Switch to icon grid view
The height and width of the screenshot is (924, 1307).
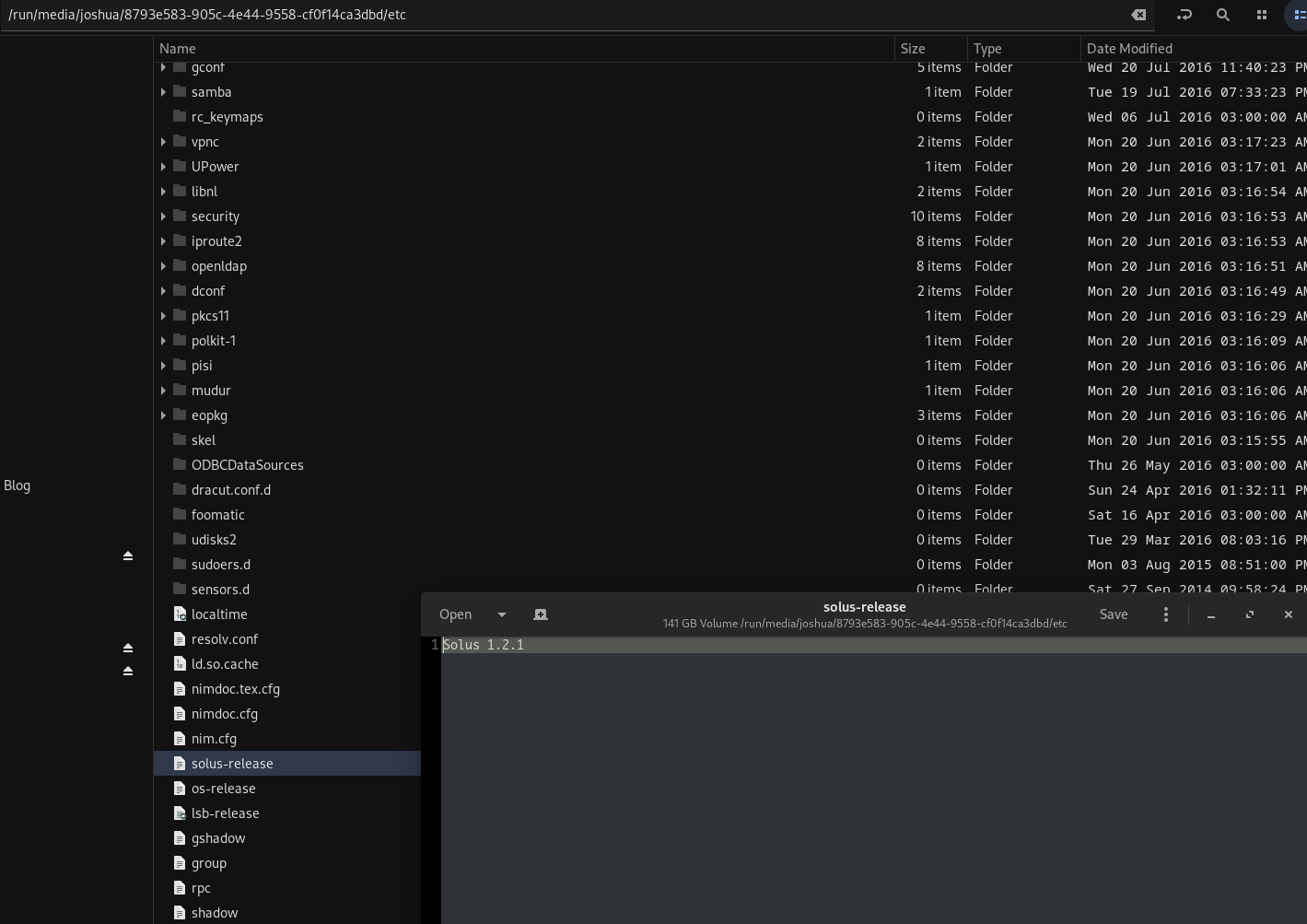(x=1261, y=15)
